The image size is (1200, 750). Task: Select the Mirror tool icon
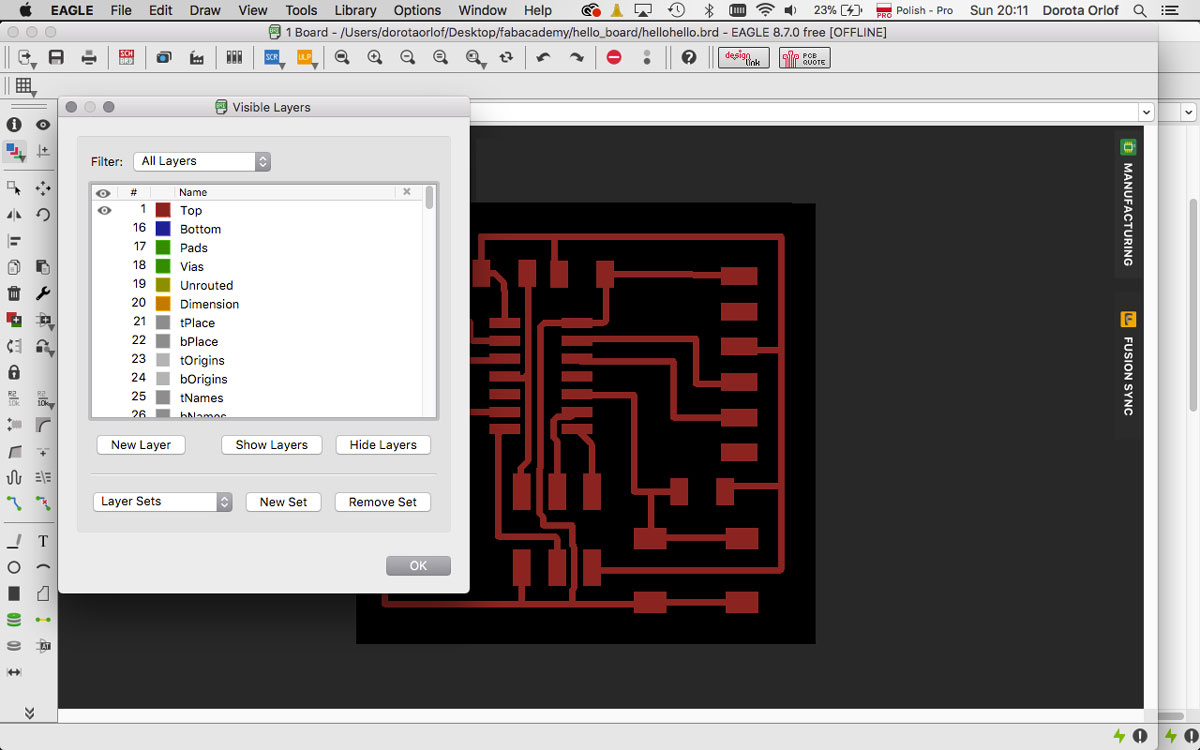(x=14, y=214)
